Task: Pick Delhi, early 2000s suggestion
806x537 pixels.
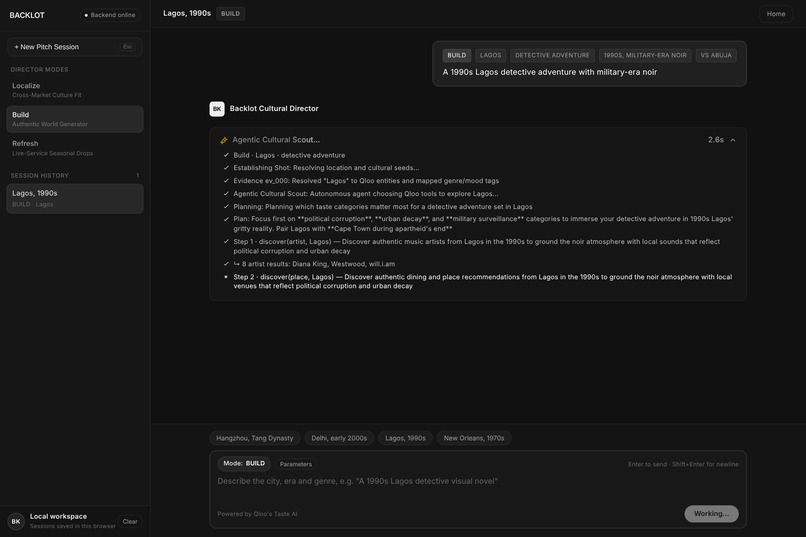Action: pyautogui.click(x=339, y=438)
